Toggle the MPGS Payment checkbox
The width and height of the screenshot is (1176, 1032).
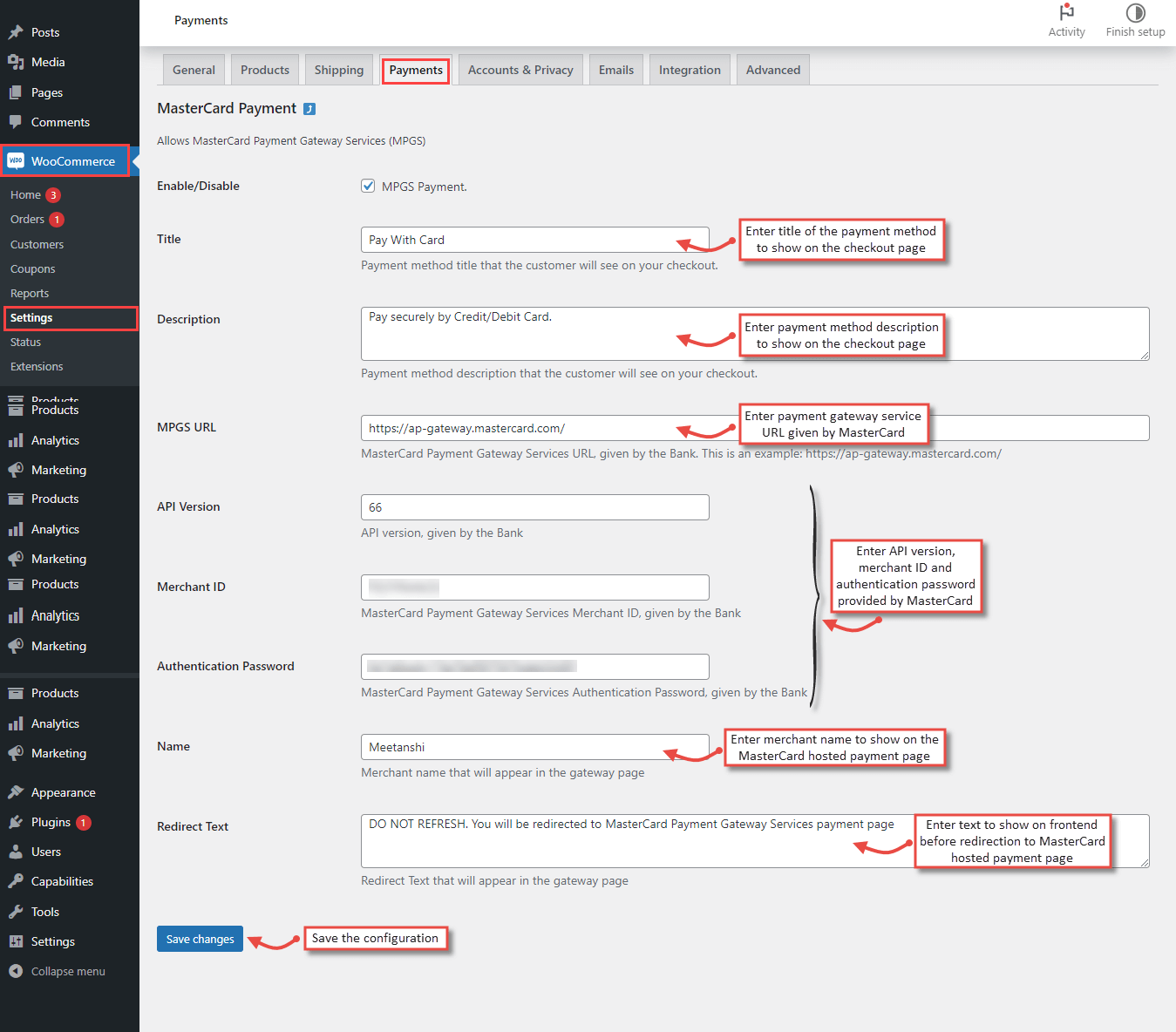tap(368, 186)
